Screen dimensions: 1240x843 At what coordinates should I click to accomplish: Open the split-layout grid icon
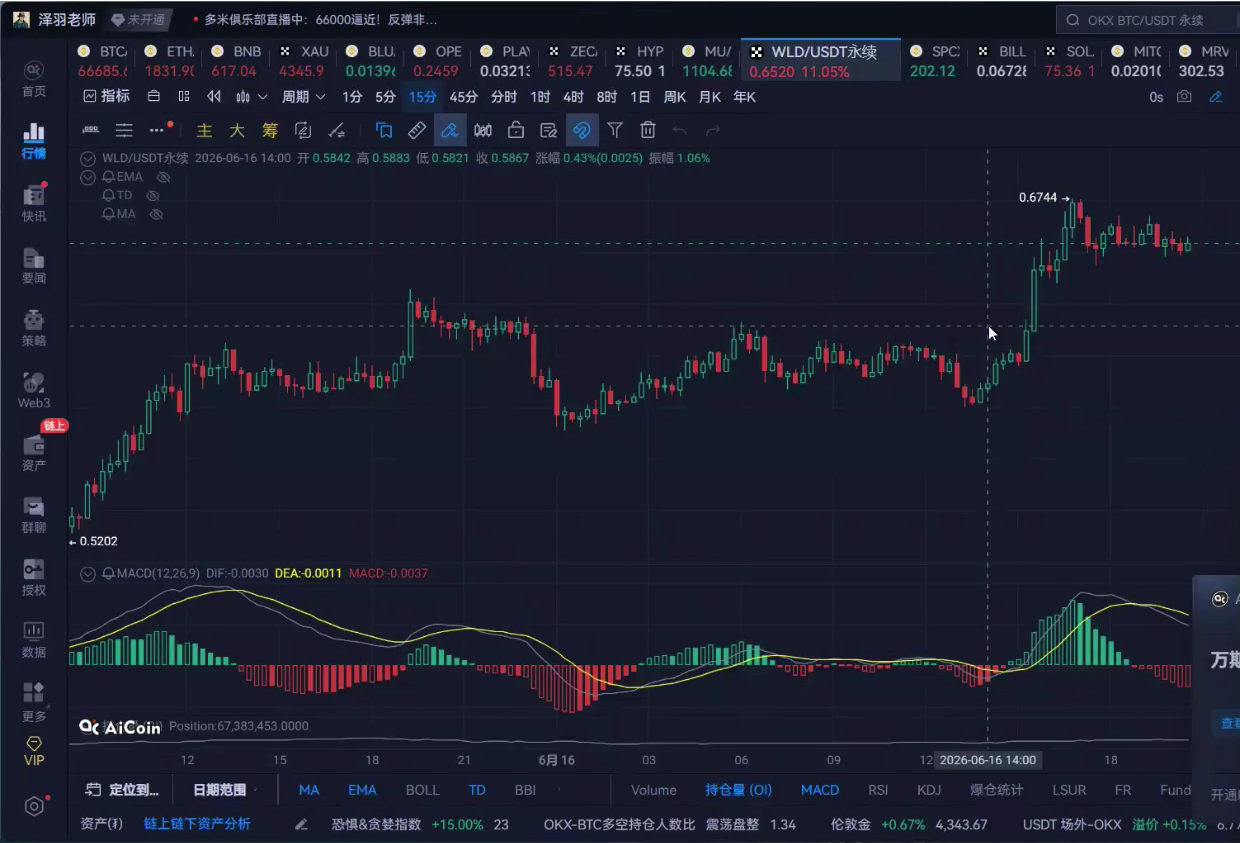click(183, 97)
